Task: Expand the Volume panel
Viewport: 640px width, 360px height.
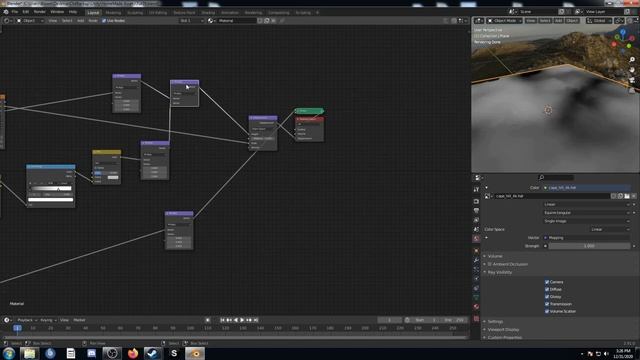Action: 495,256
